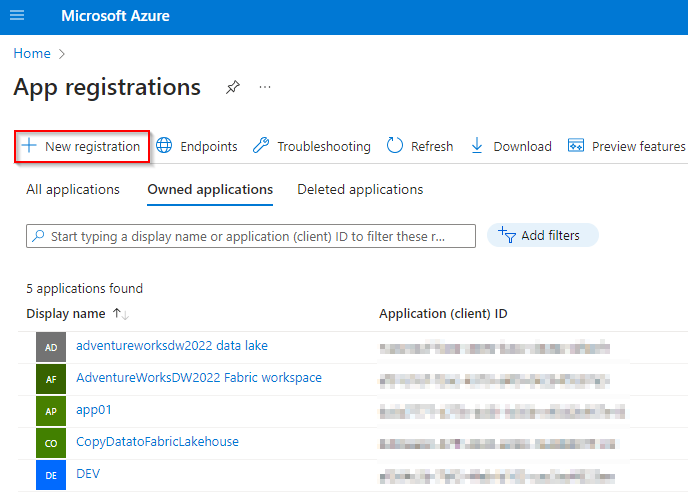
Task: Open adventureworksdw2022 data lake application
Action: point(172,346)
